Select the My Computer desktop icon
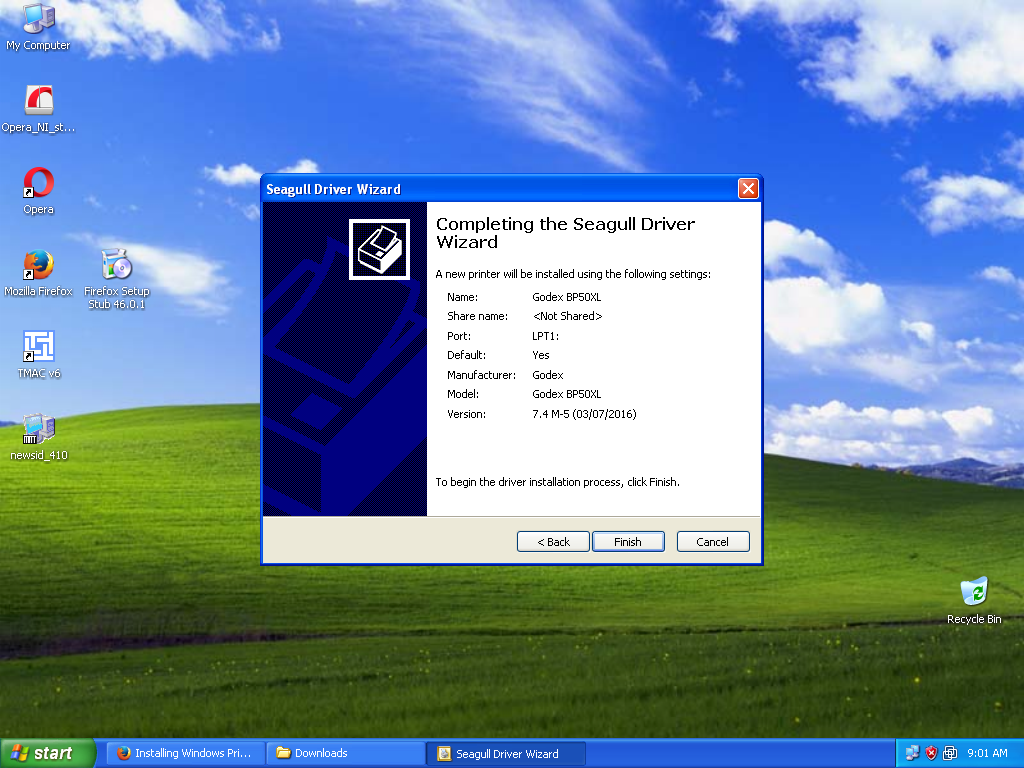Viewport: 1024px width, 768px height. point(38,27)
